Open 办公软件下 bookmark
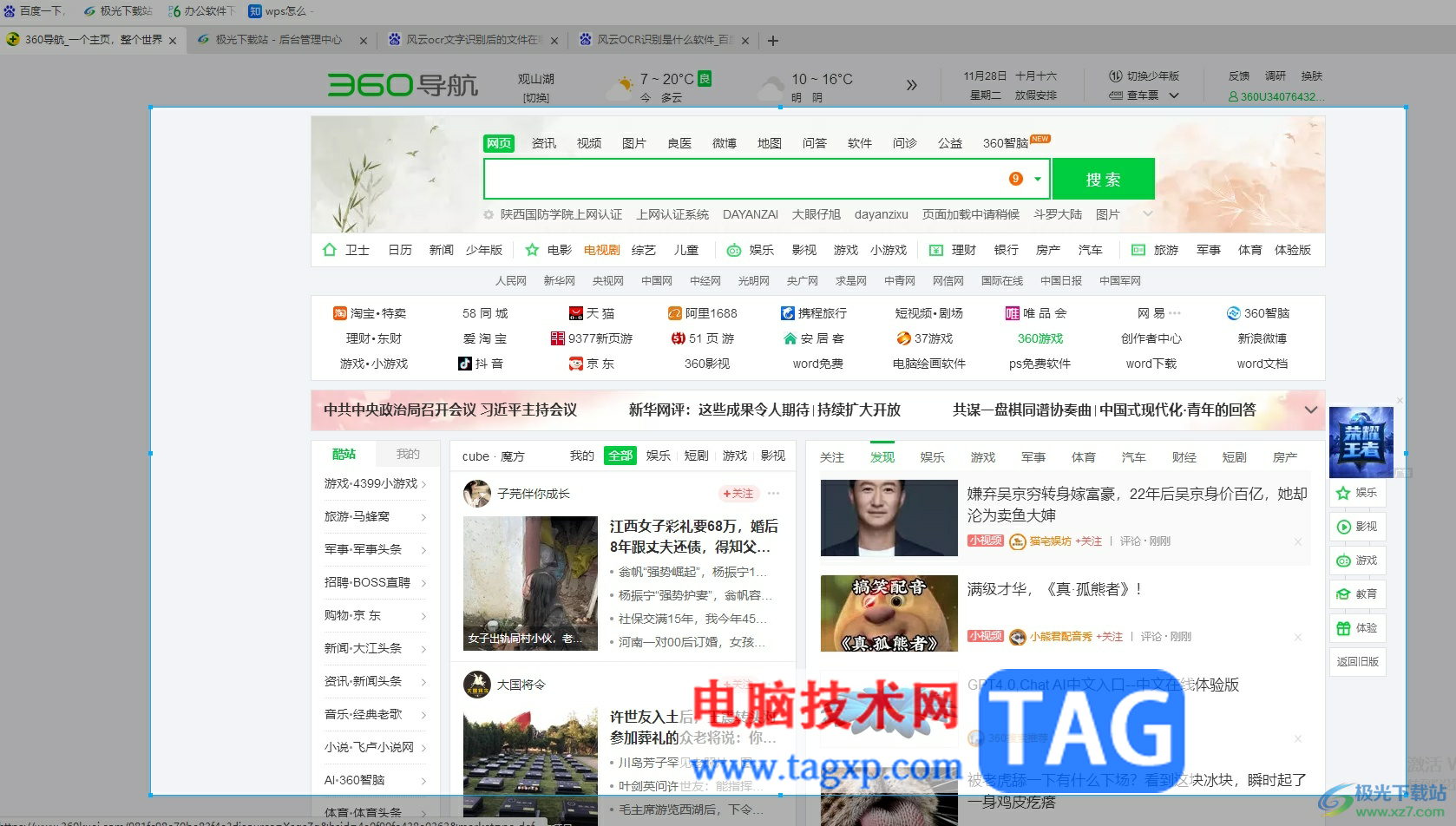 (201, 10)
